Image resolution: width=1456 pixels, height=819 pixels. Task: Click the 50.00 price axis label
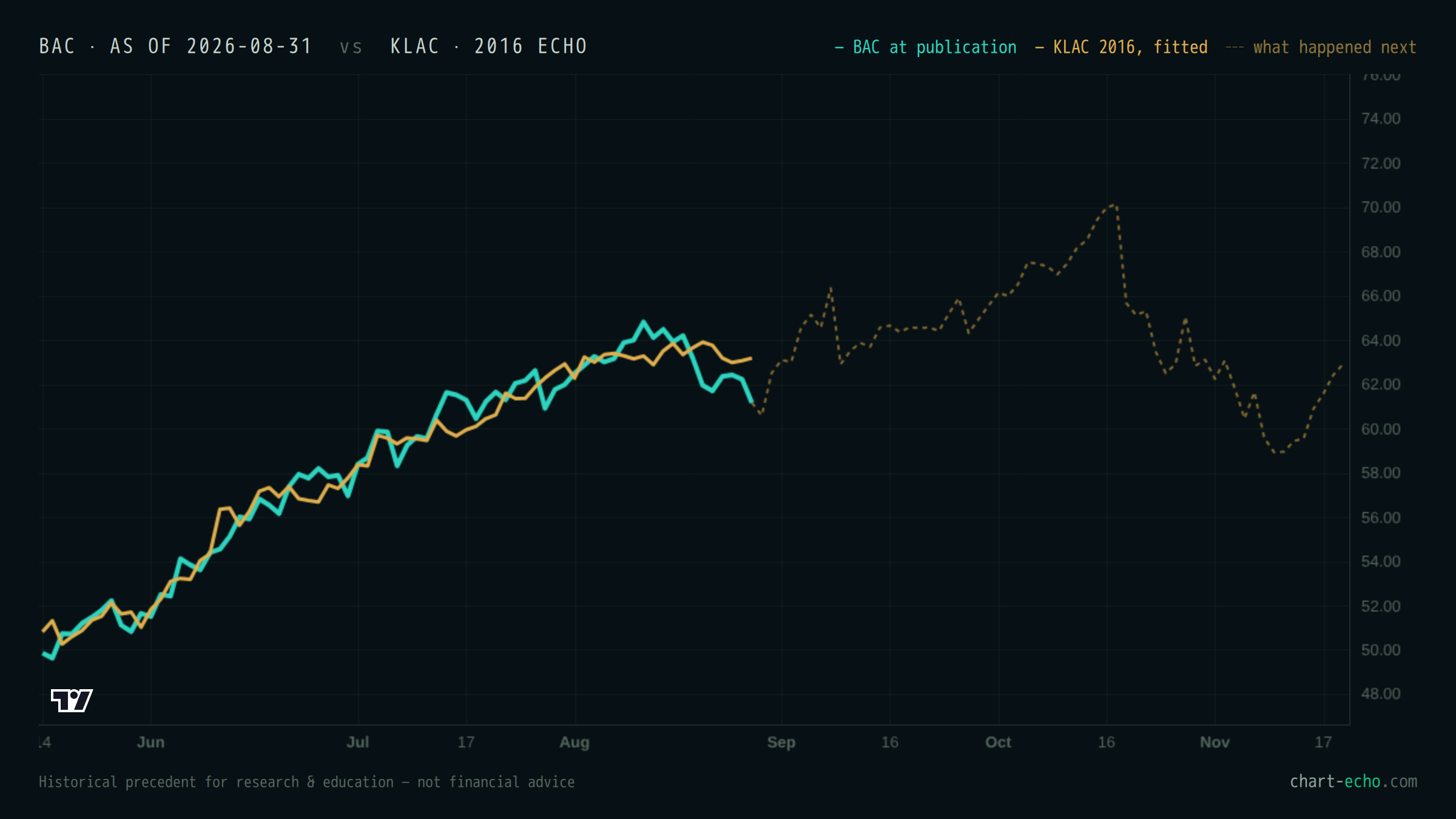pos(1381,650)
